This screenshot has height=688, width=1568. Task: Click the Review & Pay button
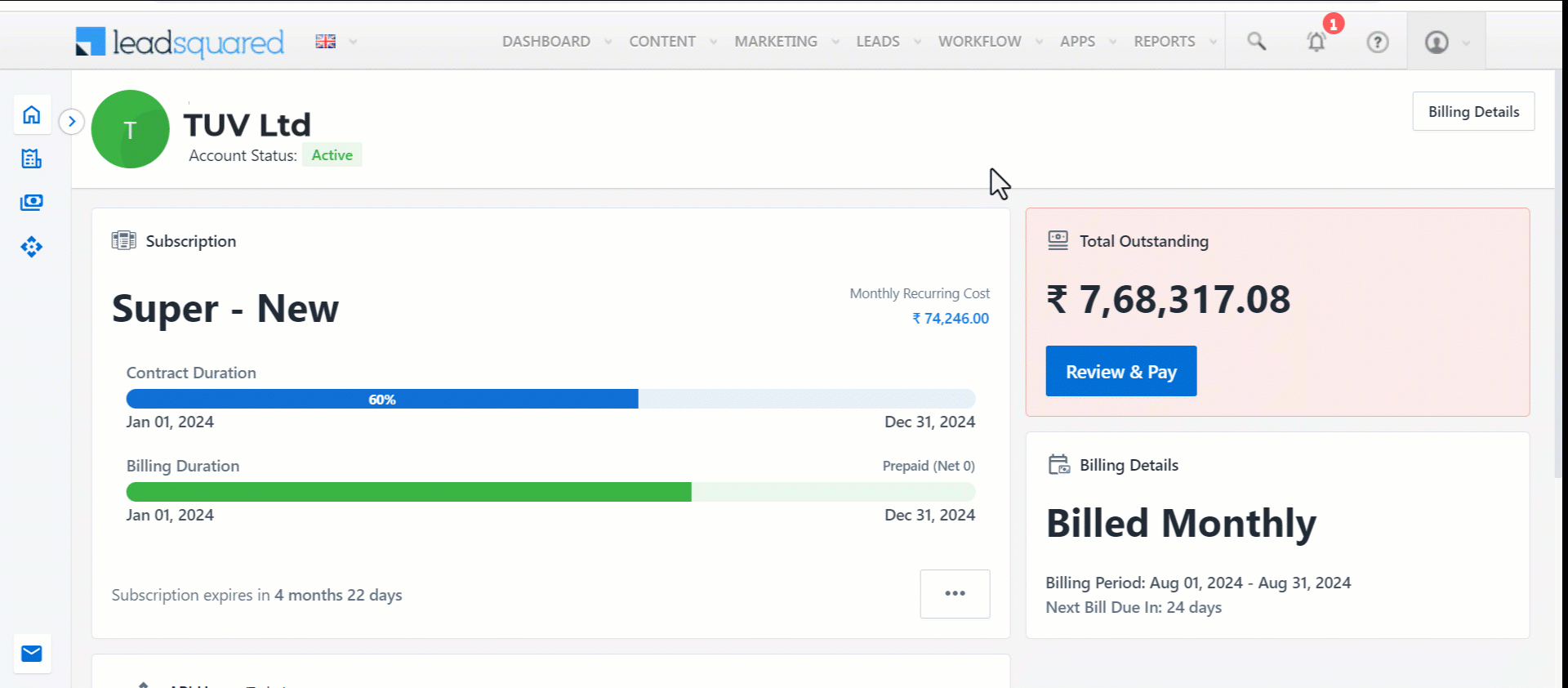click(1121, 371)
